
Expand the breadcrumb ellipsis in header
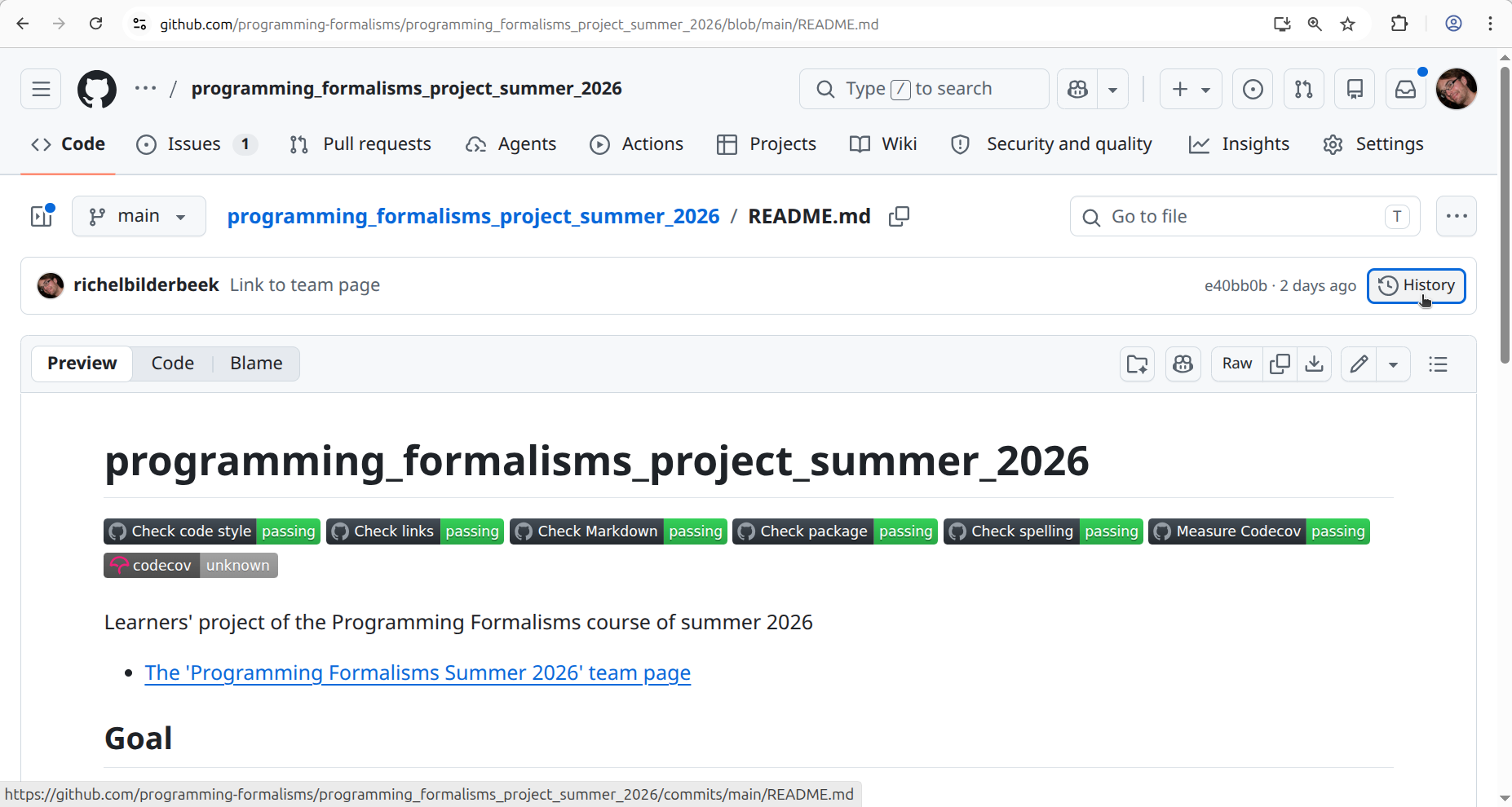[145, 88]
